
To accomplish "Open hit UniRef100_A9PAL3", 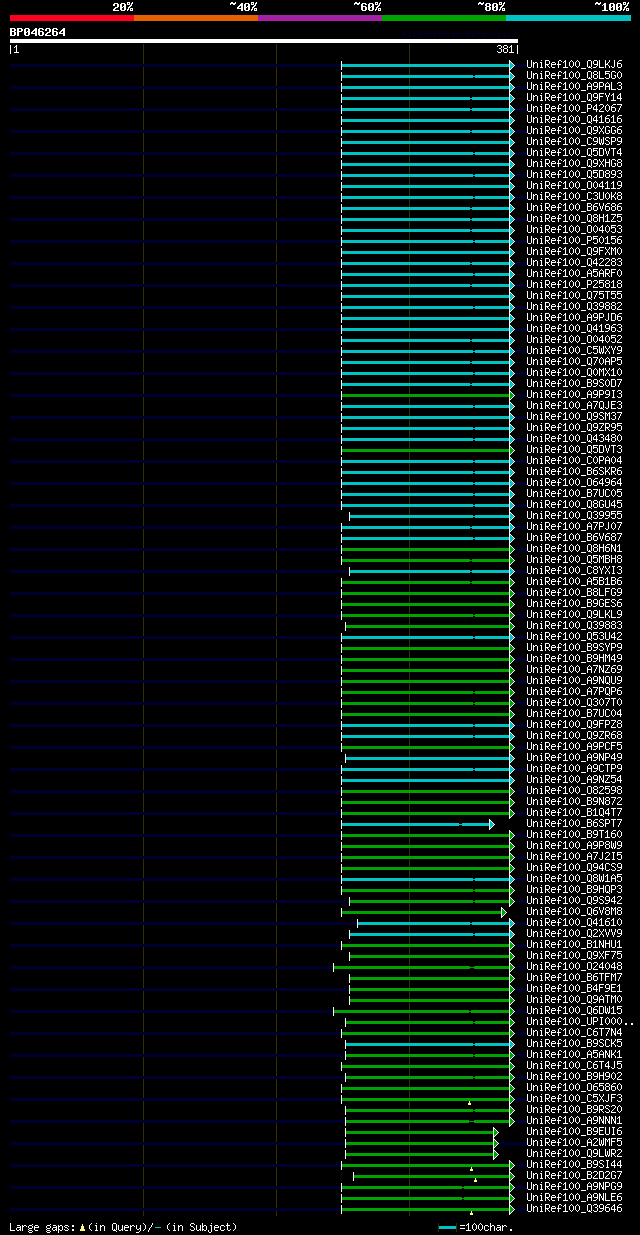I will coord(576,86).
